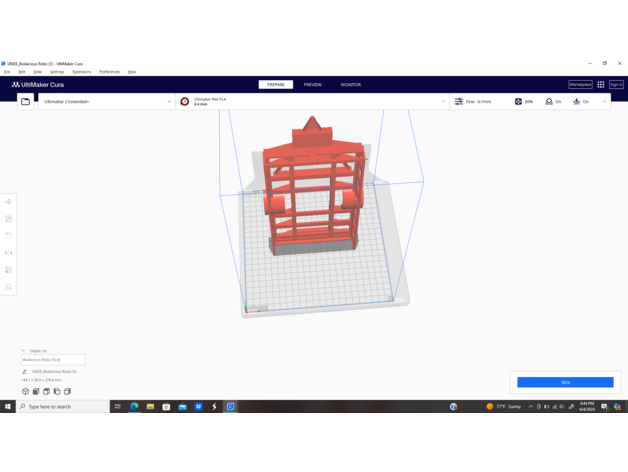Click the pencil icon to rename job
This screenshot has height=472, width=628.
coord(25,372)
